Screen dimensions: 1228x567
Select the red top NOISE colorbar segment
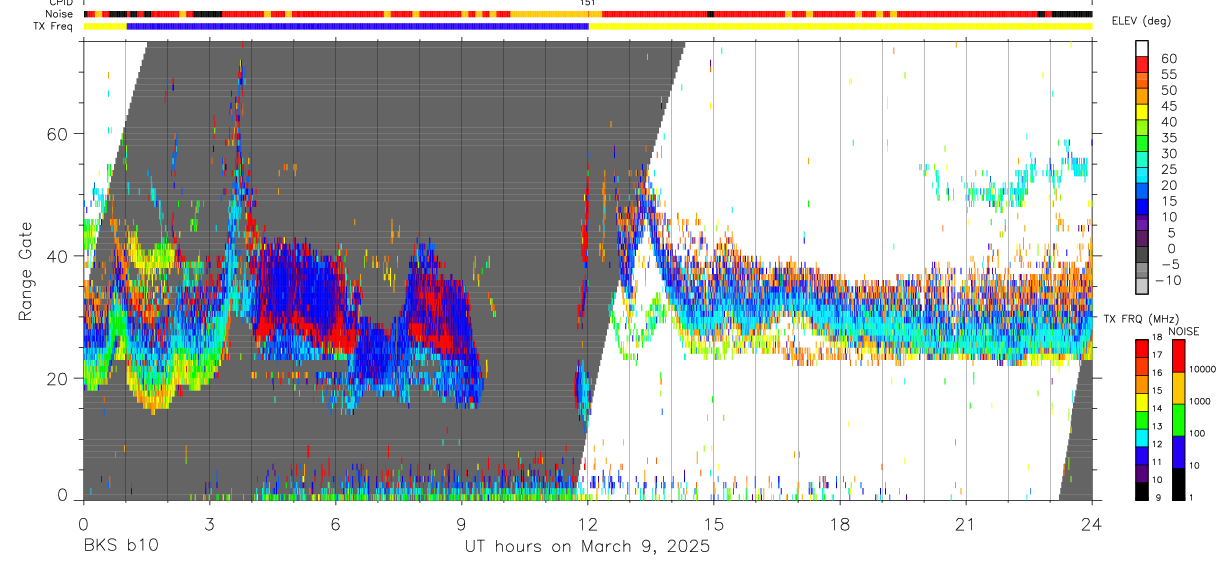(1177, 356)
